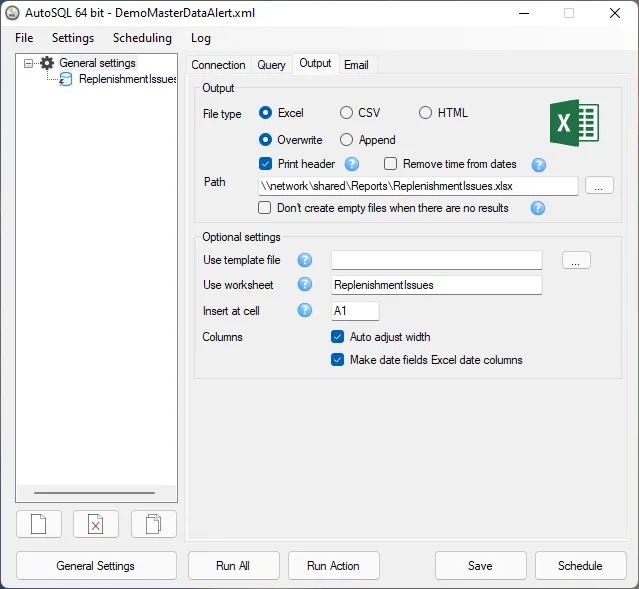Viewport: 639px width, 589px height.
Task: Select the Overwrite radio button
Action: [265, 140]
